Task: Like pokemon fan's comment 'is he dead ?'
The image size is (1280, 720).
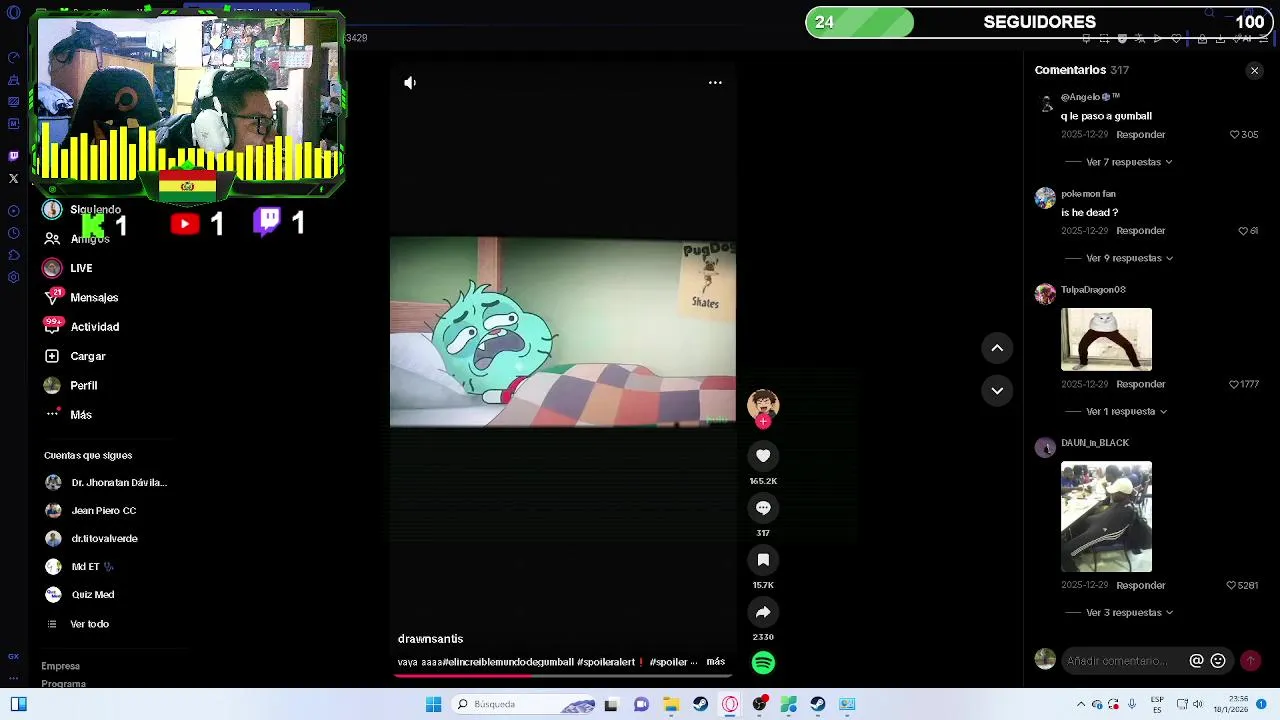Action: point(1243,231)
